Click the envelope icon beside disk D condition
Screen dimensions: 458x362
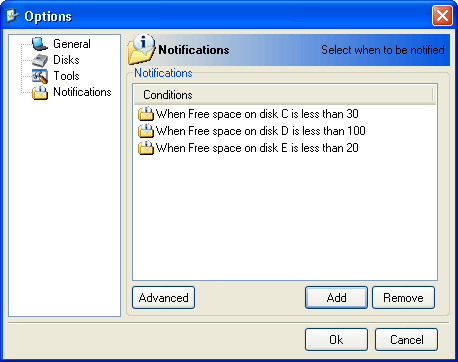click(x=146, y=131)
